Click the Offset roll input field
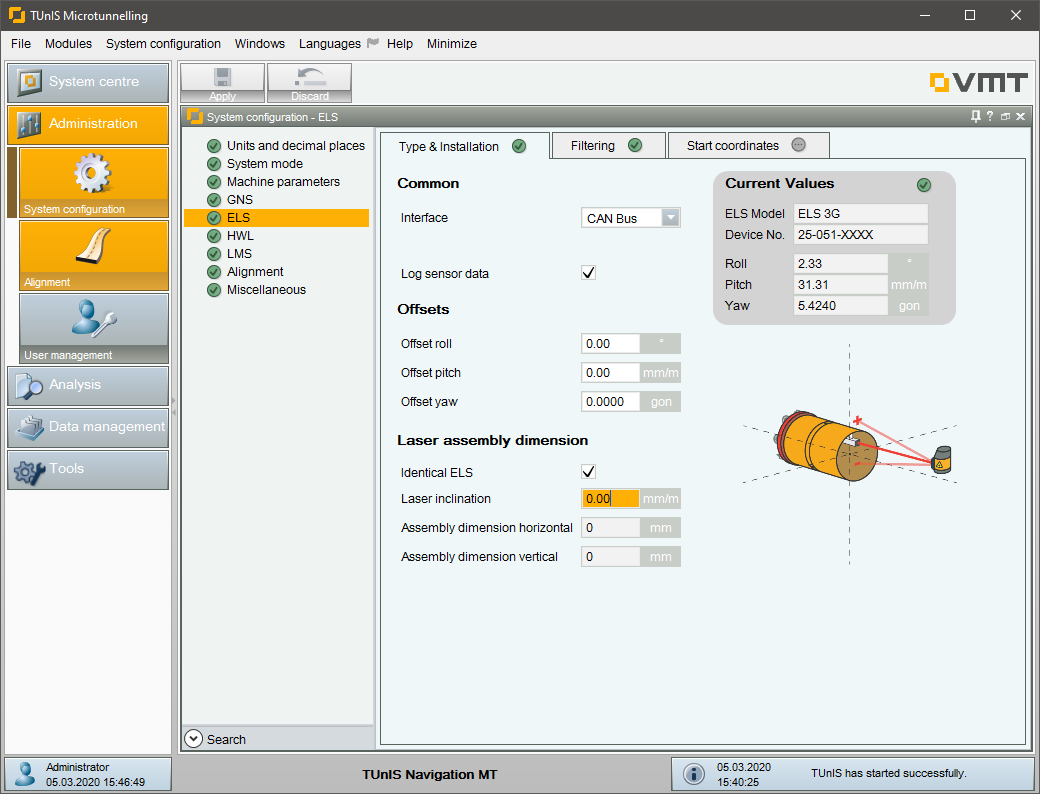The height and width of the screenshot is (794, 1040). [610, 344]
